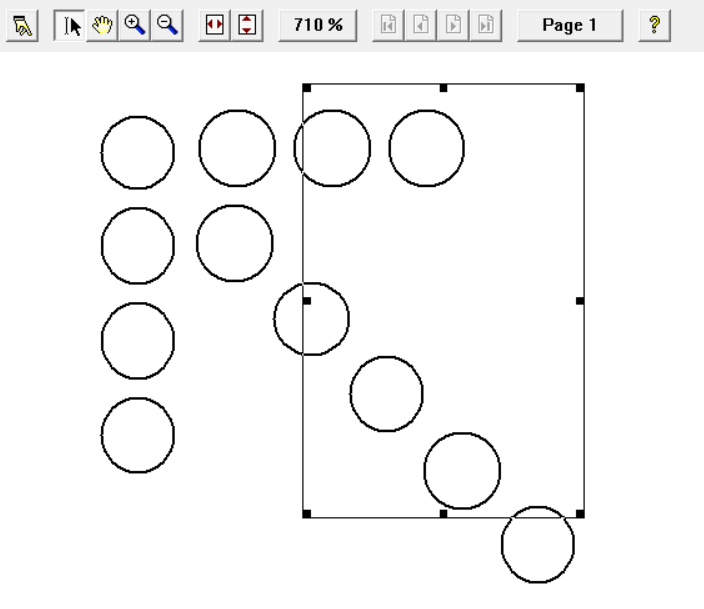
Task: Click the bottom-left selection handle
Action: [307, 514]
